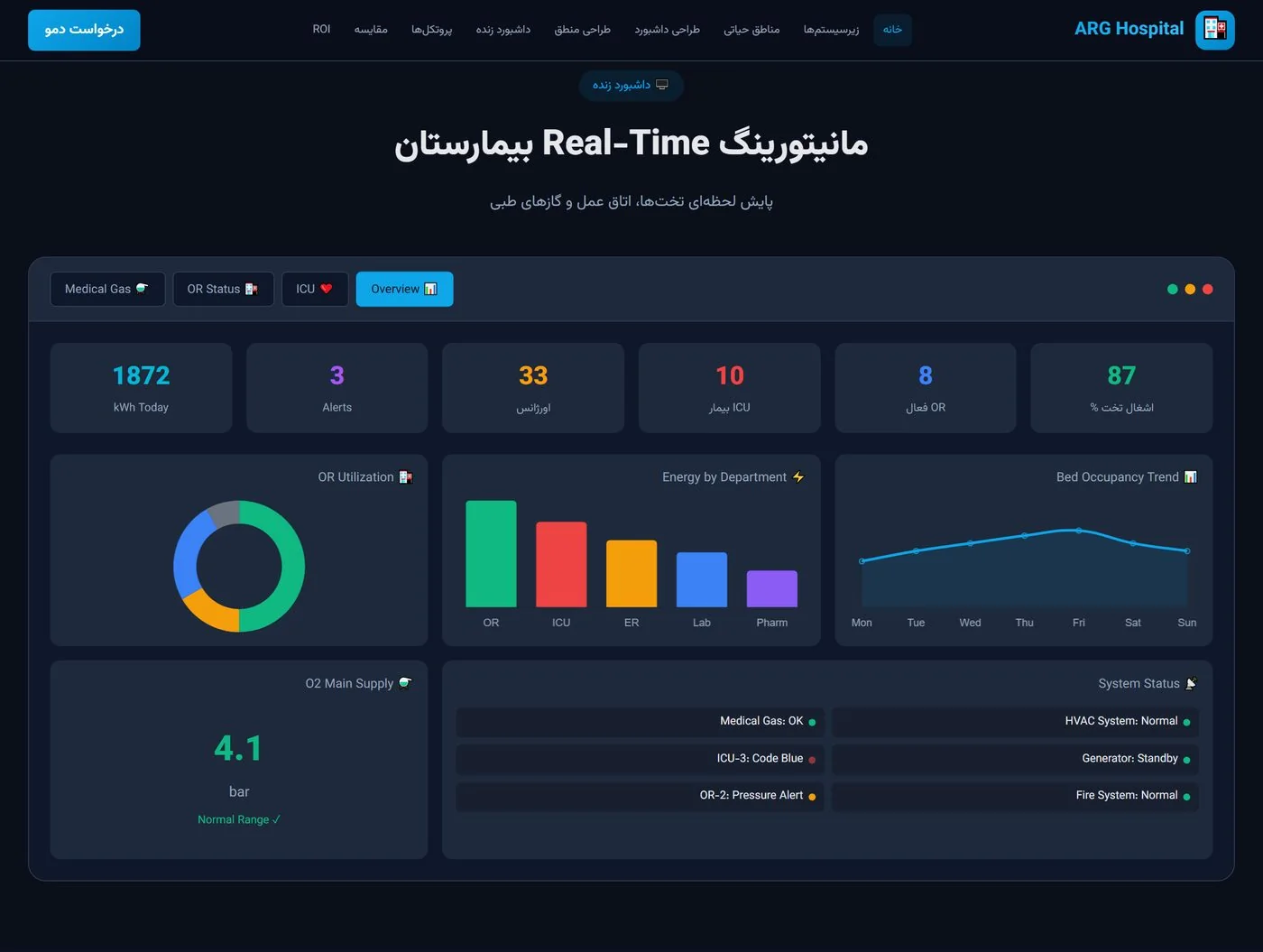
Task: Click the ARG Hospital brand text
Action: click(1129, 29)
